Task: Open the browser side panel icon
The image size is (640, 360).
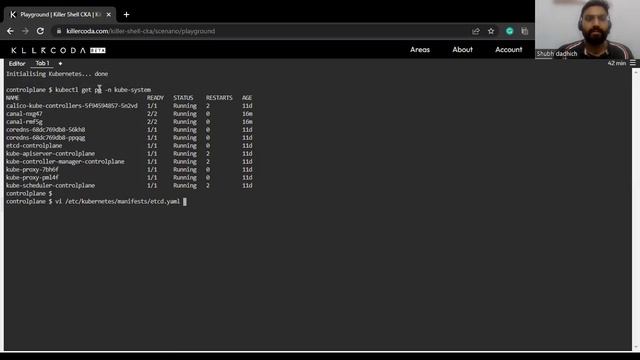Action: (524, 31)
